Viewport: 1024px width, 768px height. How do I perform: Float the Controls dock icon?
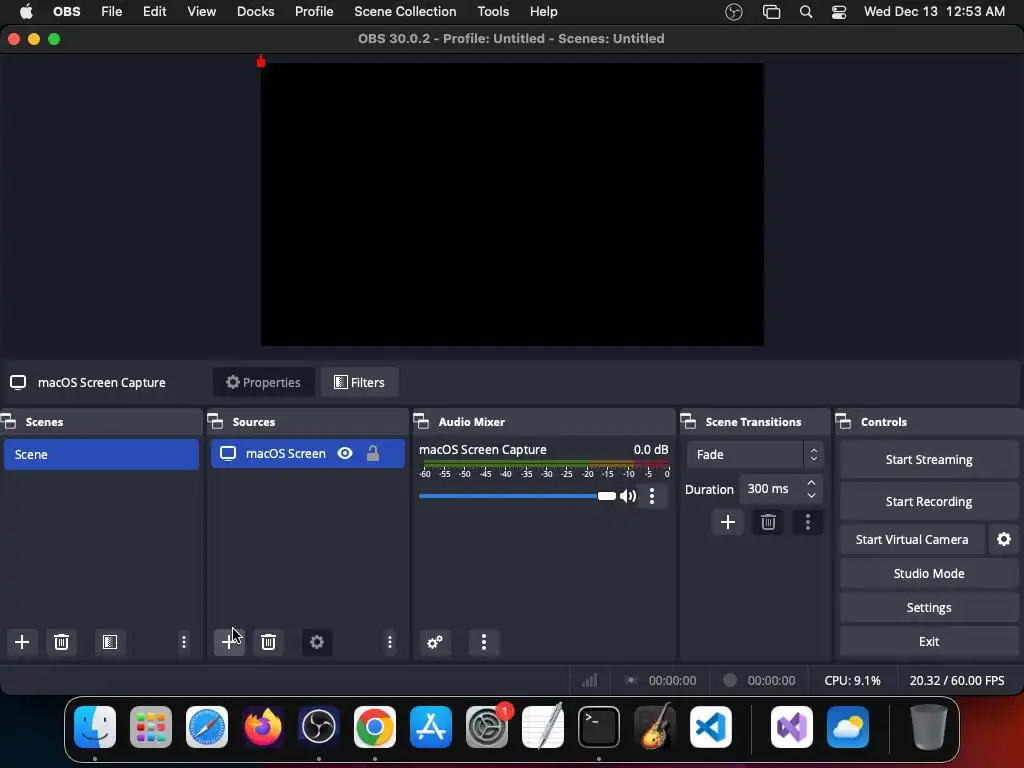[x=843, y=421]
